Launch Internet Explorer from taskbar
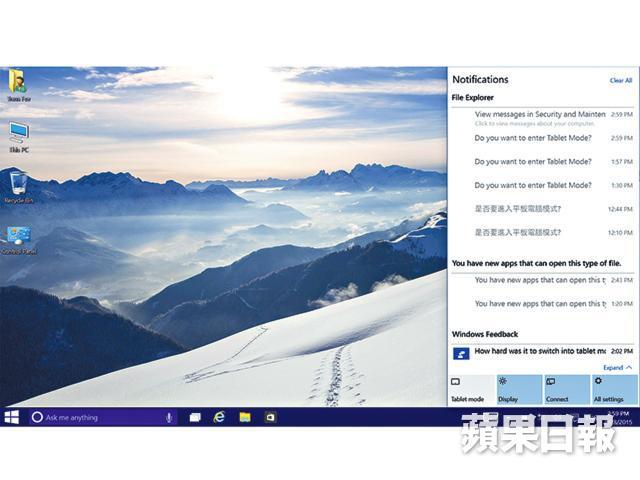 coord(219,417)
